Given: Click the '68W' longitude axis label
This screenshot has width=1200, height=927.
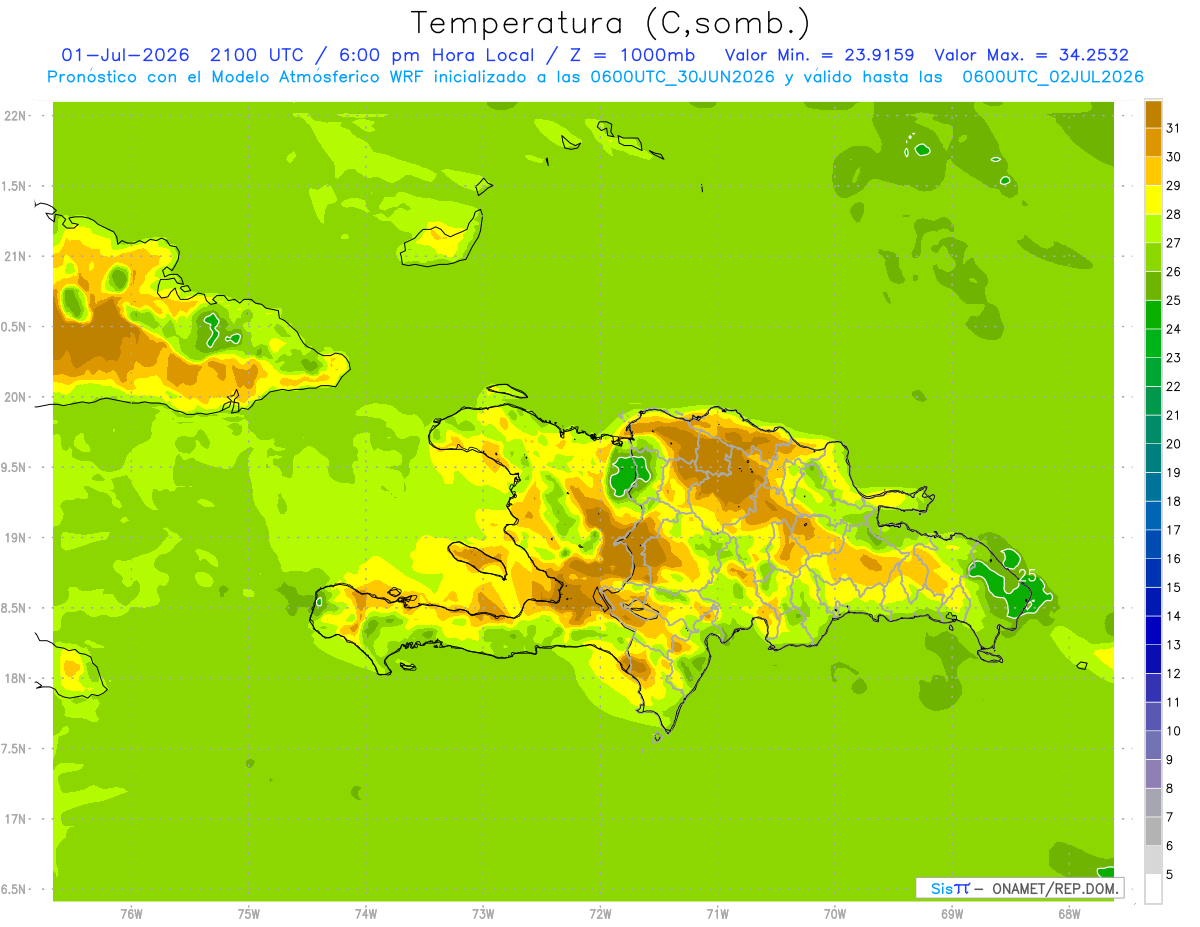Looking at the screenshot, I should pos(1069,913).
